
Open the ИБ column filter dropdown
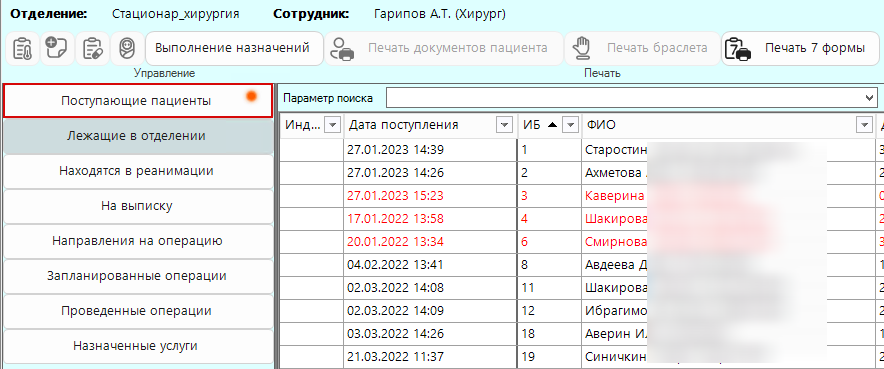(x=572, y=125)
